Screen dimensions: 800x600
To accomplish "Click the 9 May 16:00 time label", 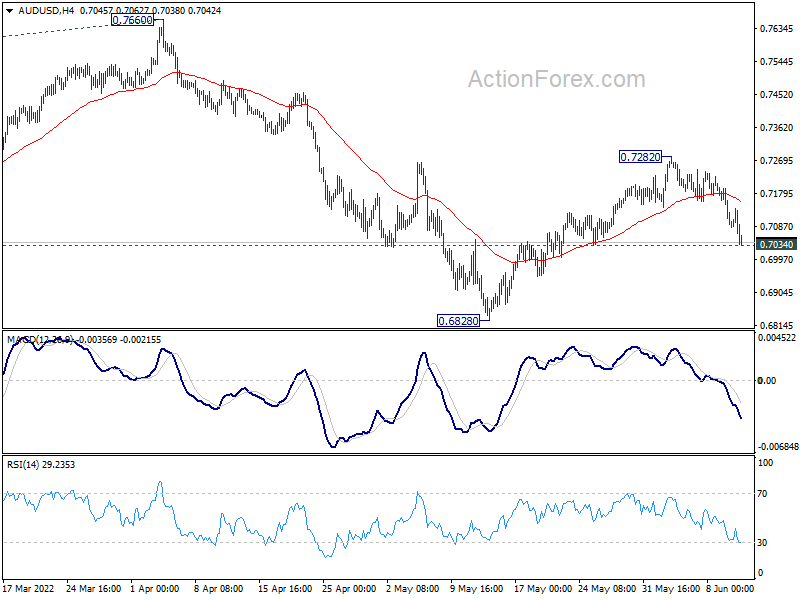I will [x=477, y=589].
